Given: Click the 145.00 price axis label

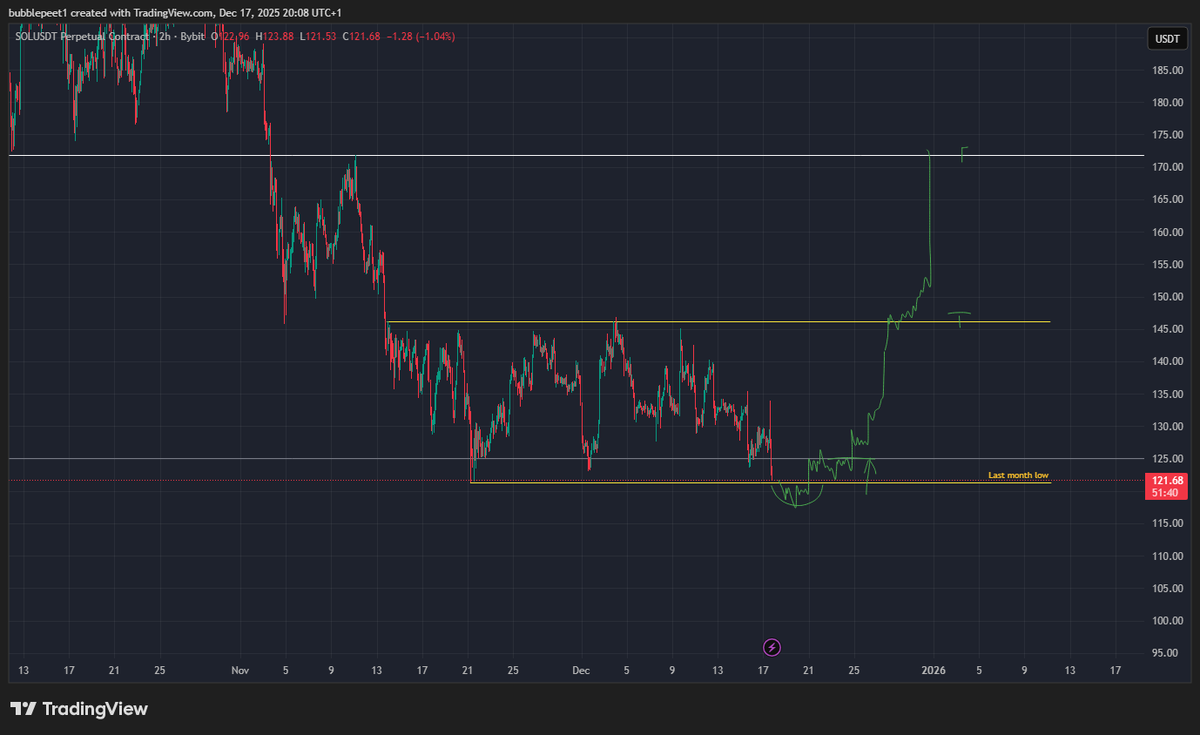Looking at the screenshot, I should click(x=1168, y=329).
